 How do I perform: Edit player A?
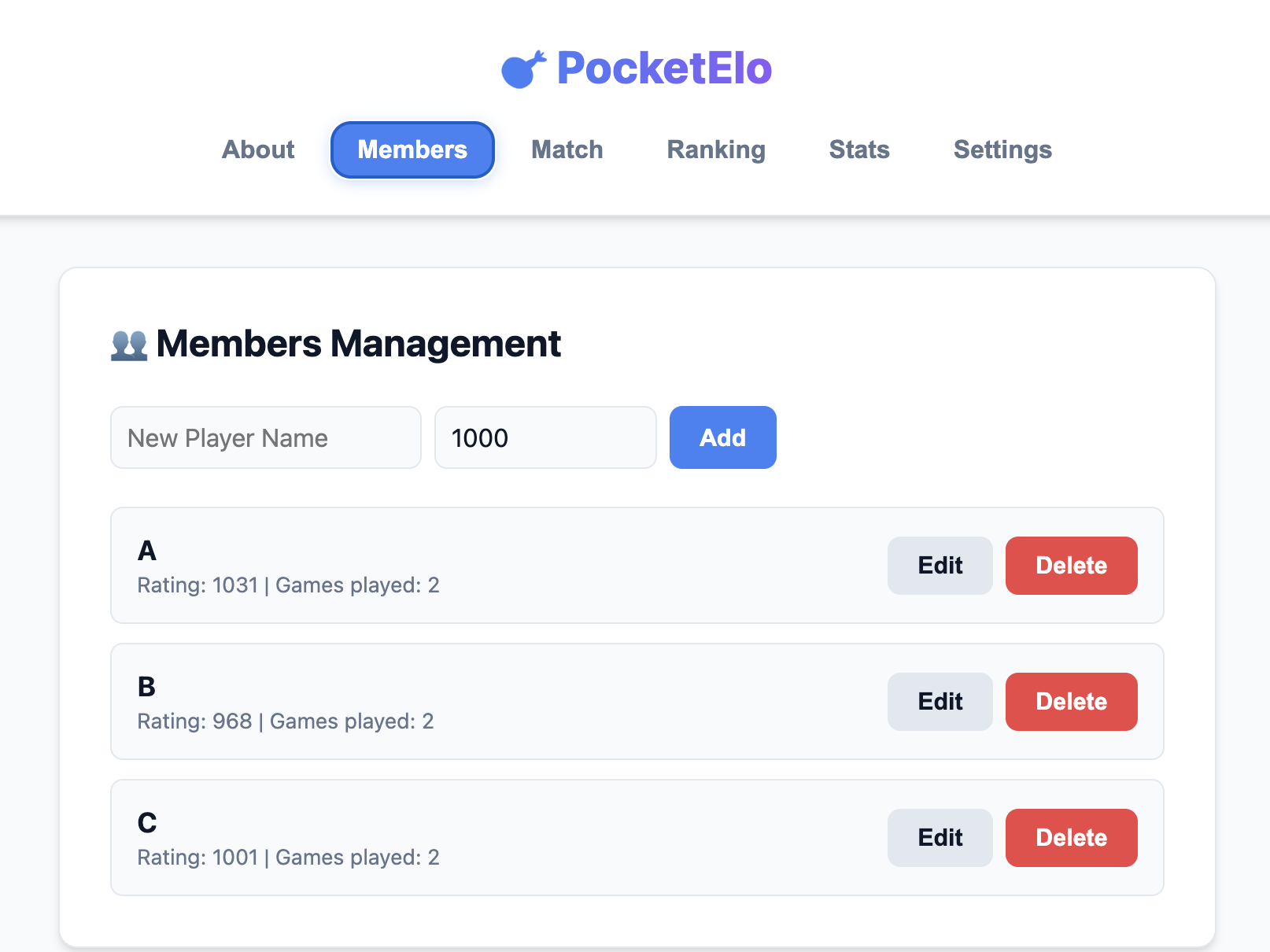pyautogui.click(x=940, y=566)
